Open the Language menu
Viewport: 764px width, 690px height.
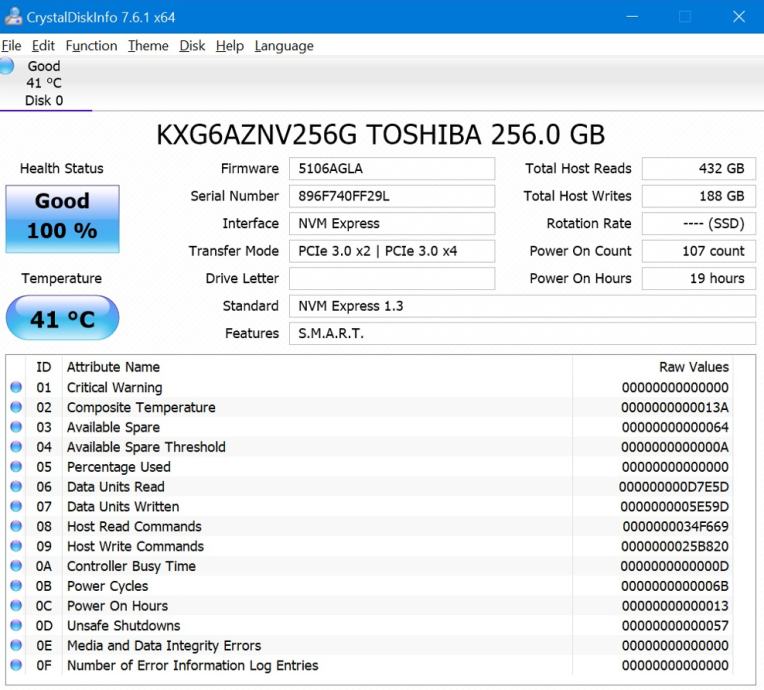284,46
